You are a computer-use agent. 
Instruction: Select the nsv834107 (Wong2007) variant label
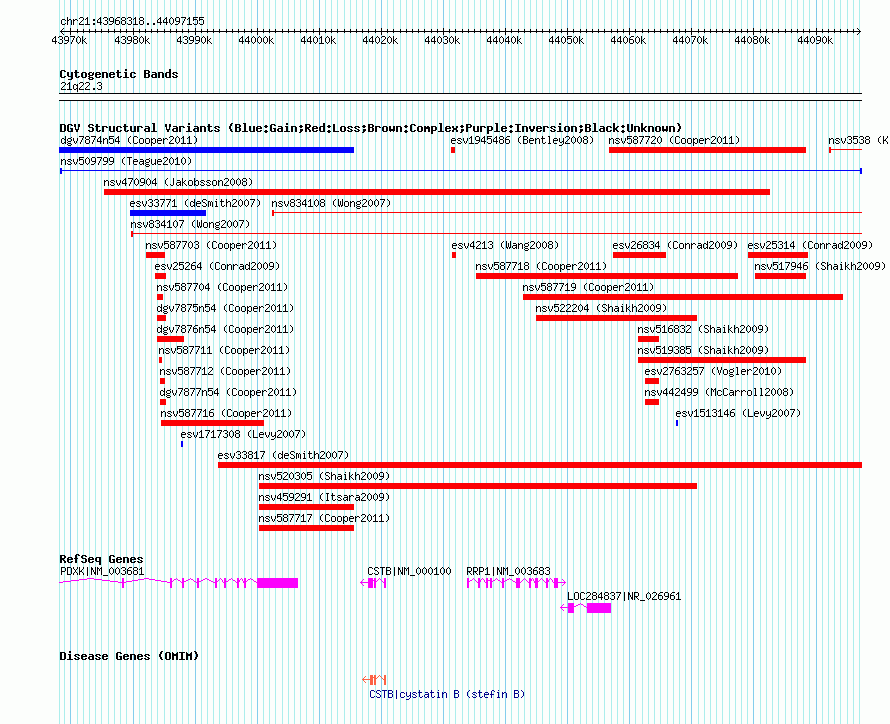pos(190,224)
